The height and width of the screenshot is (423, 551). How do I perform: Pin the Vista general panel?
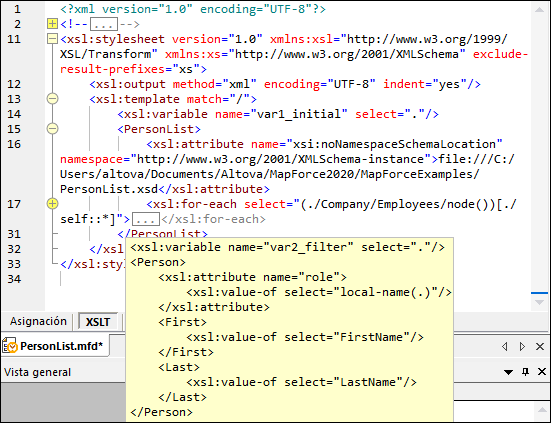[525, 371]
